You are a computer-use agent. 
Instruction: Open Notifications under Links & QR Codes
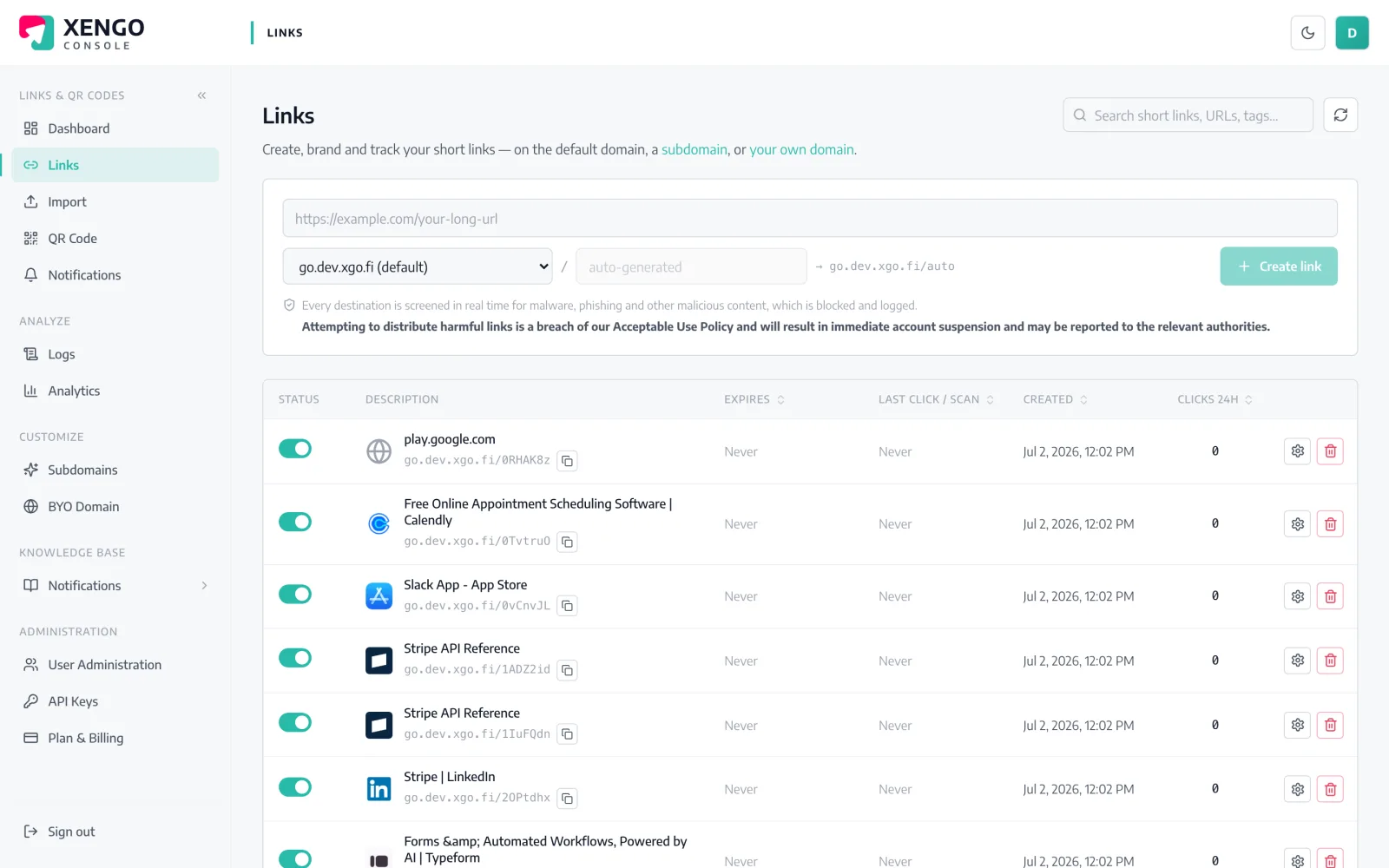pos(115,275)
